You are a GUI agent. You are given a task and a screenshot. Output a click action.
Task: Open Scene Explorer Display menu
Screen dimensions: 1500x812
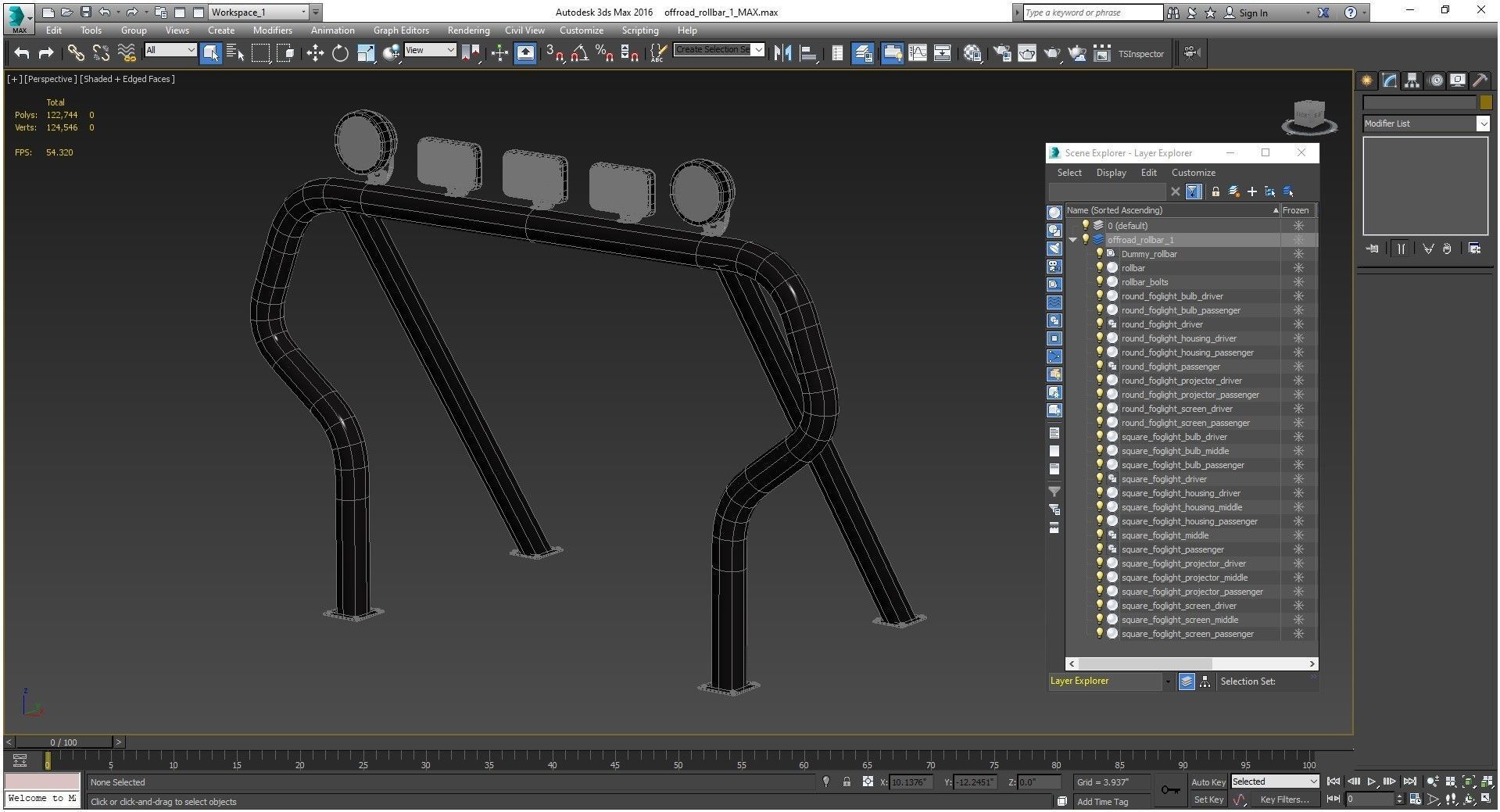[x=1111, y=173]
